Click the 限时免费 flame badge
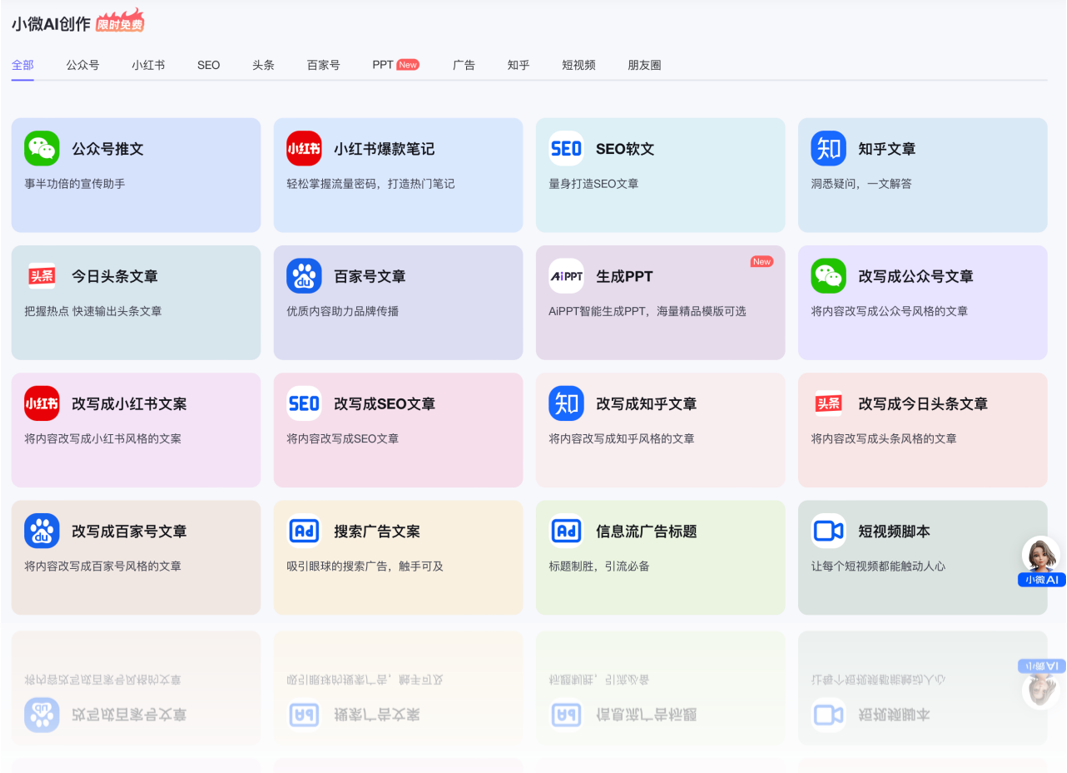This screenshot has width=1067, height=773. coord(120,22)
